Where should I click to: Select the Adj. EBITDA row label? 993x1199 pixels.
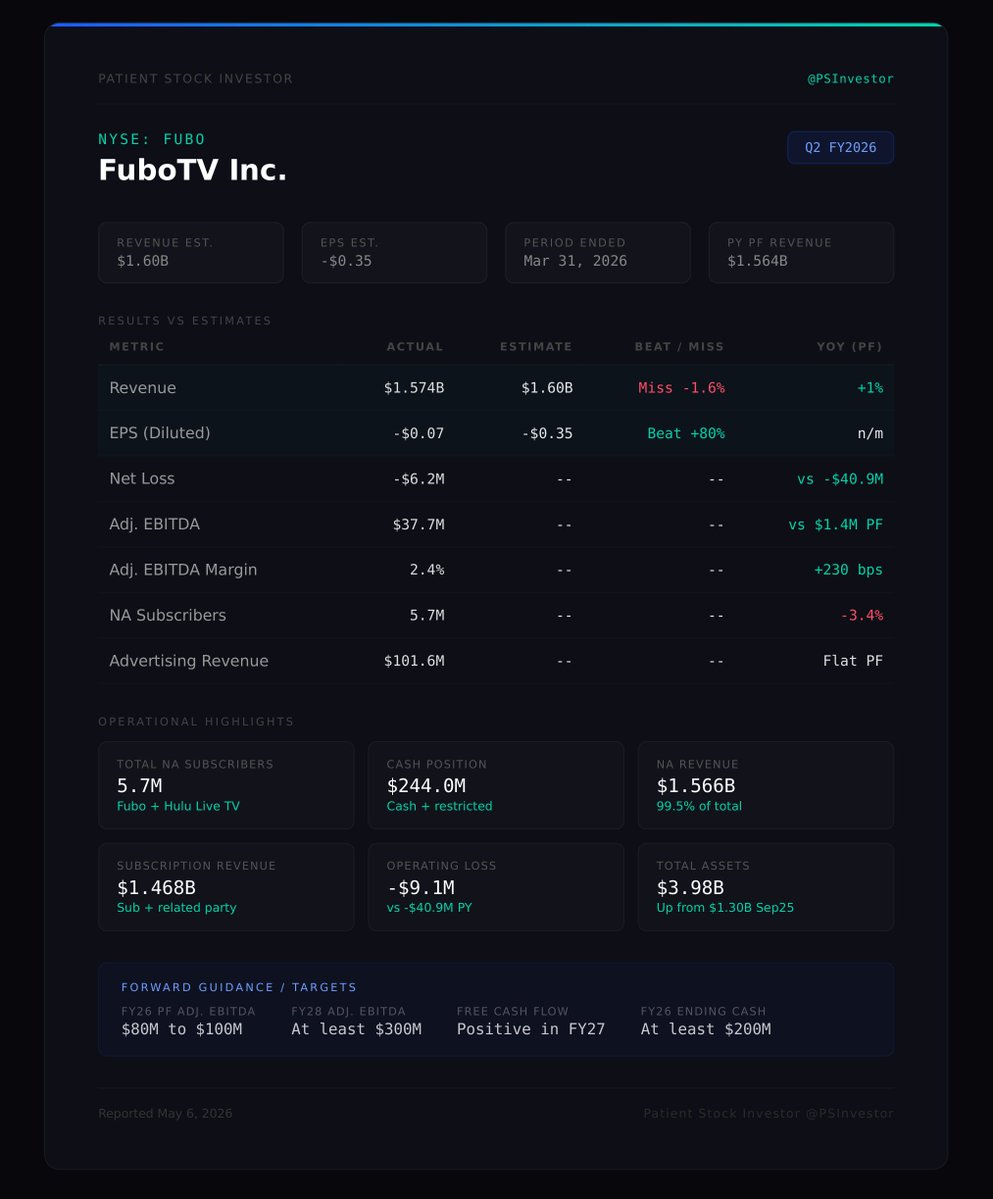click(154, 525)
